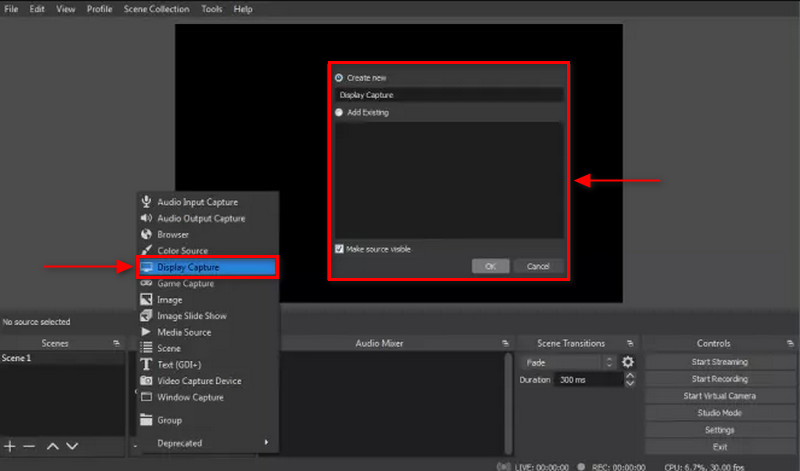Screen dimensions: 800x471
Task: Click the Text (GDI+) T icon
Action: 146,364
